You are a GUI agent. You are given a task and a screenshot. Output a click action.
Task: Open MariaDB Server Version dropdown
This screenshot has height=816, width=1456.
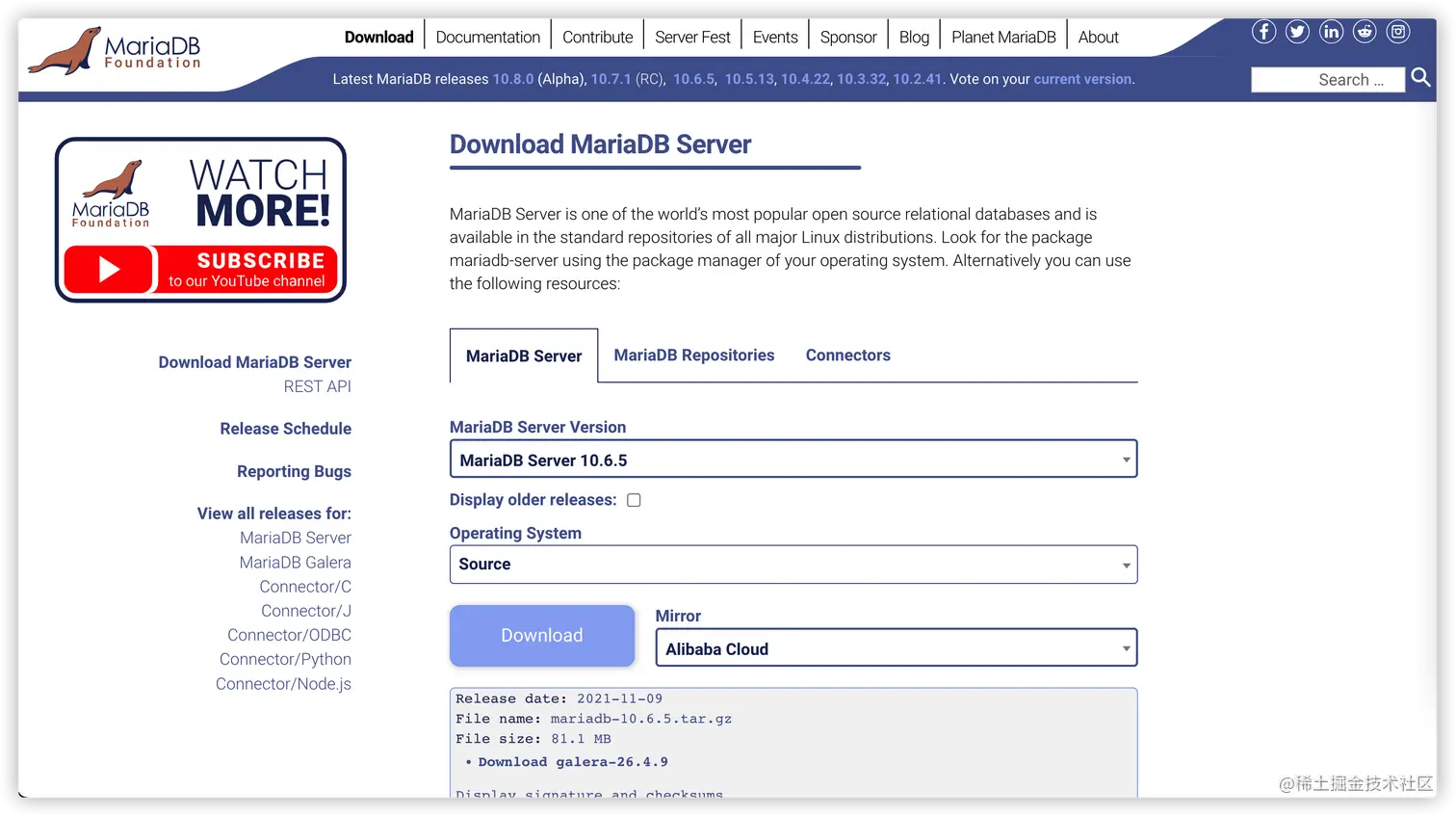point(793,460)
